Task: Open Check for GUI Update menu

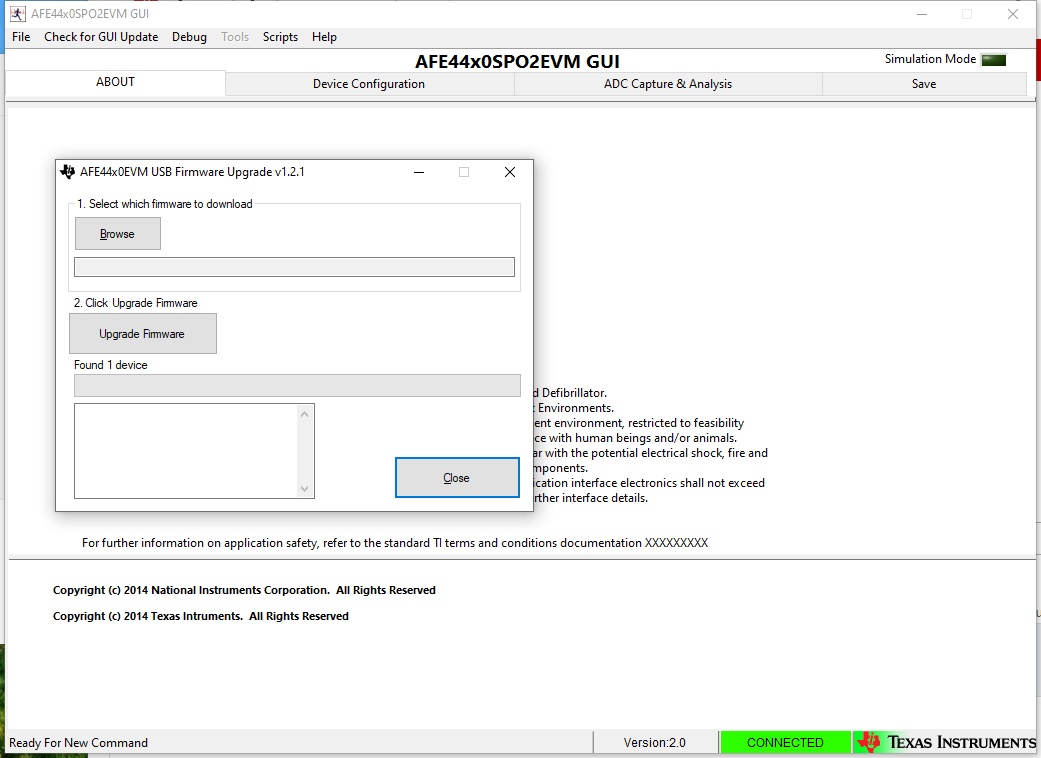Action: click(x=101, y=37)
